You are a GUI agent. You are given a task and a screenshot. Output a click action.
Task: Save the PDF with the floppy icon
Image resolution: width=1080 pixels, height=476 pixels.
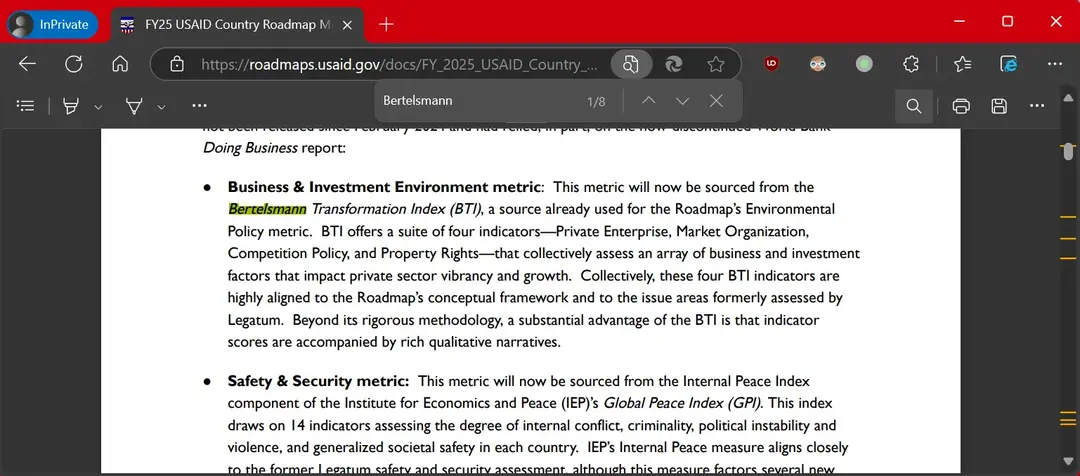(x=998, y=106)
